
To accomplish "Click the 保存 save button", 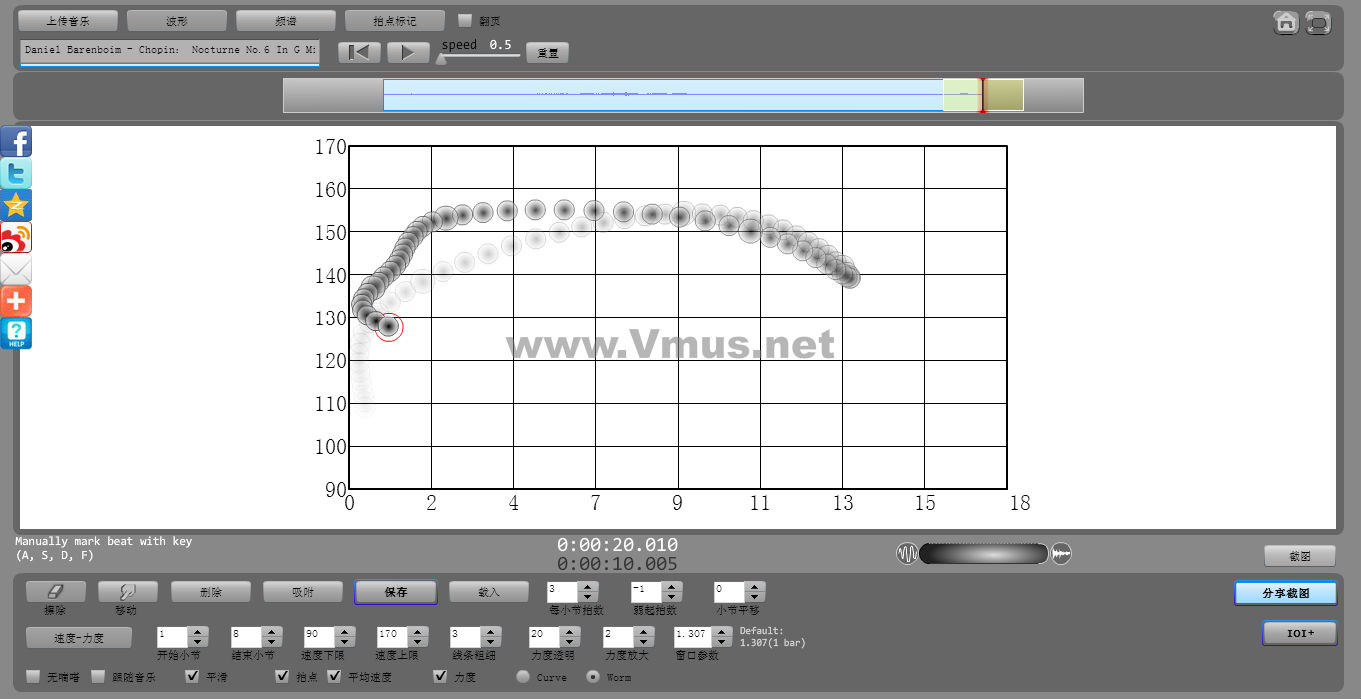I will pyautogui.click(x=395, y=592).
